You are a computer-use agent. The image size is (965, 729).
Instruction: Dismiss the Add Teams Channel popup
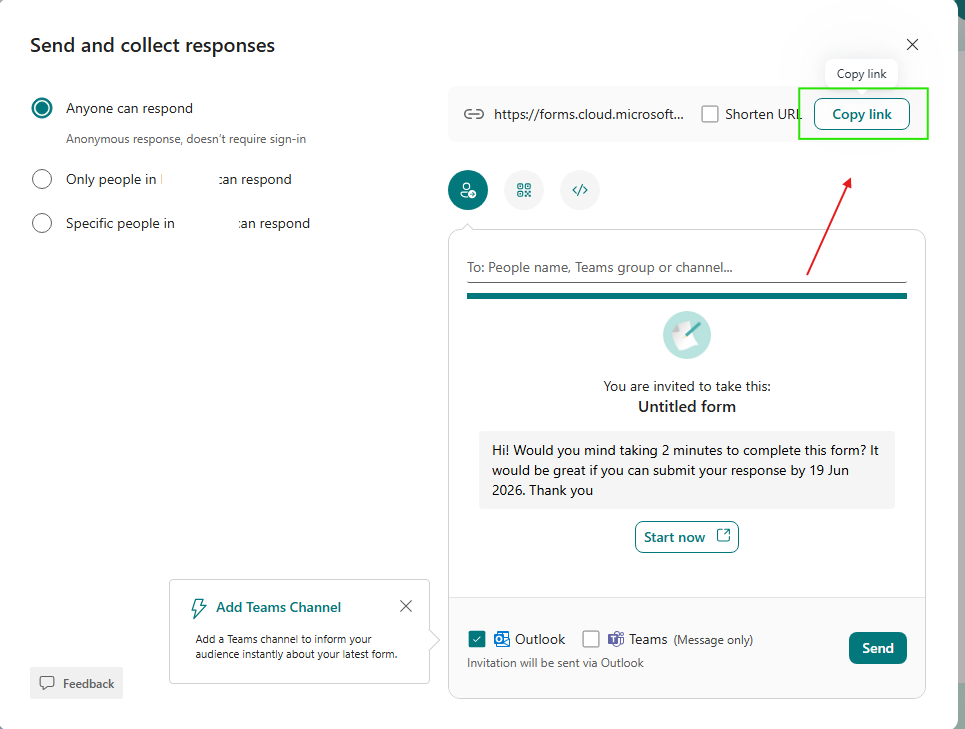click(406, 607)
